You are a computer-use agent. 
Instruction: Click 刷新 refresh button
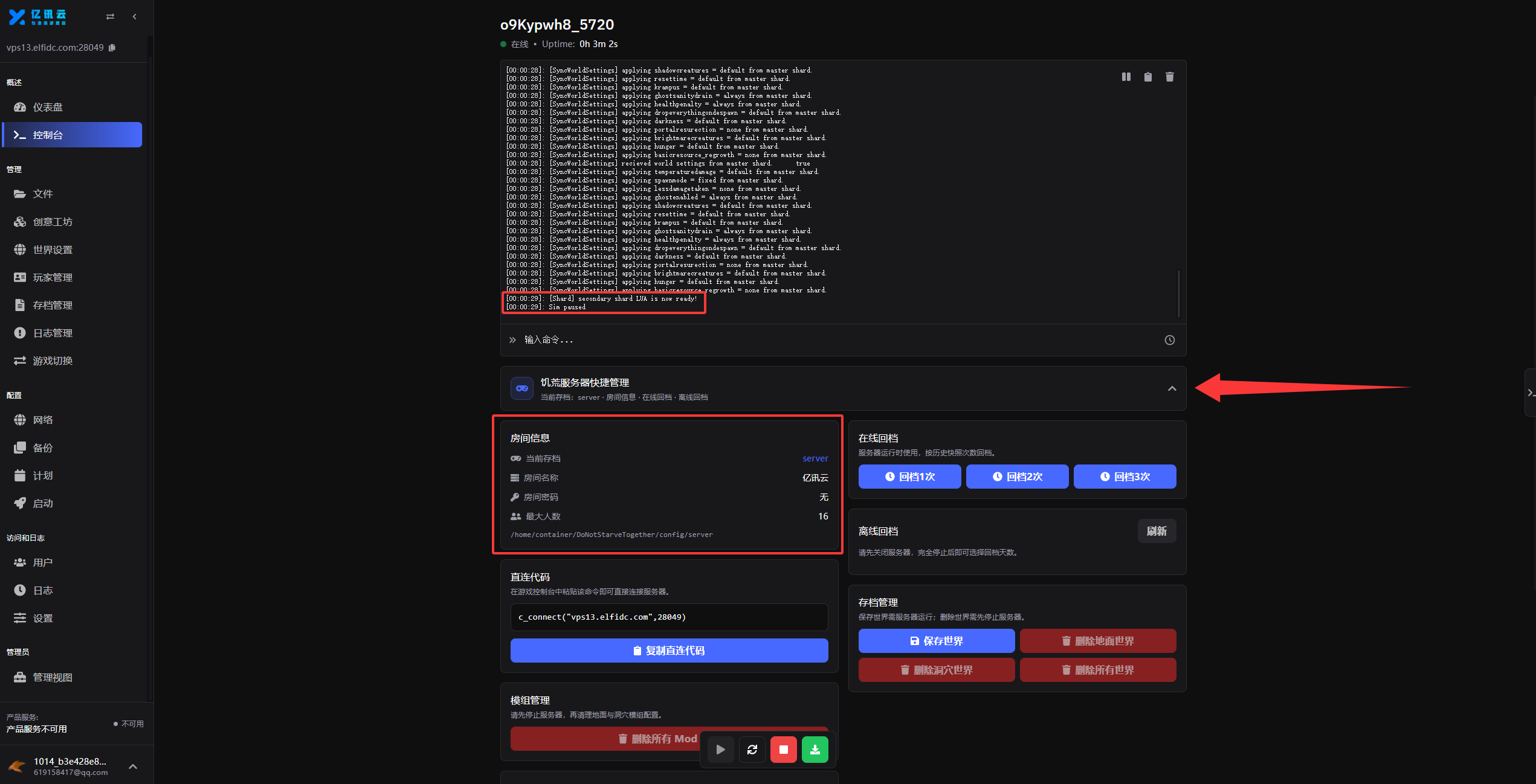1157,531
